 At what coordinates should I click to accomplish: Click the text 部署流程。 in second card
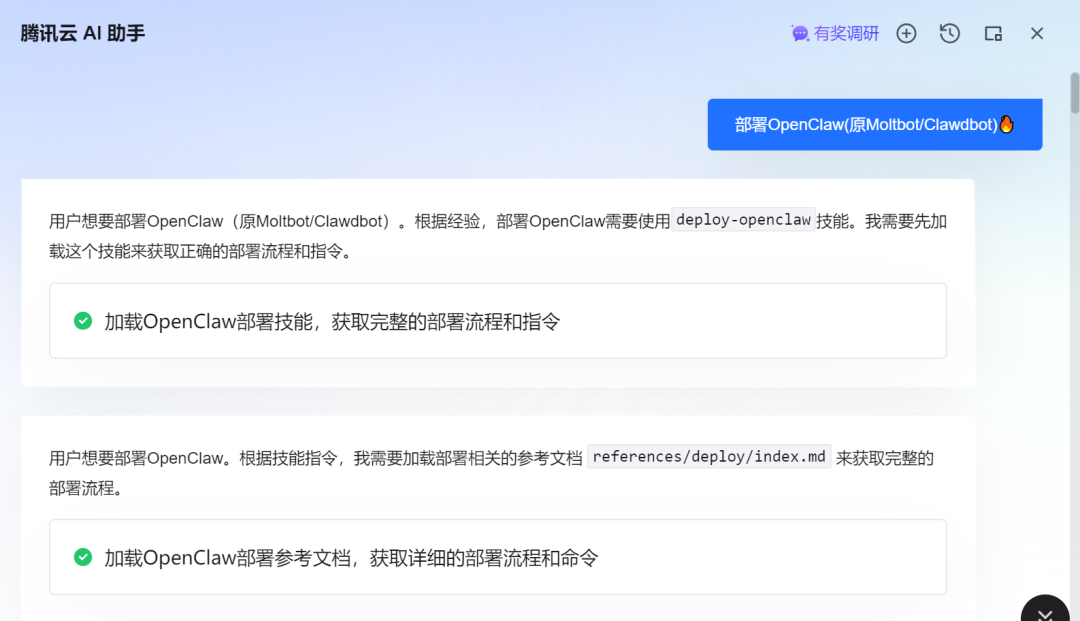click(85, 488)
